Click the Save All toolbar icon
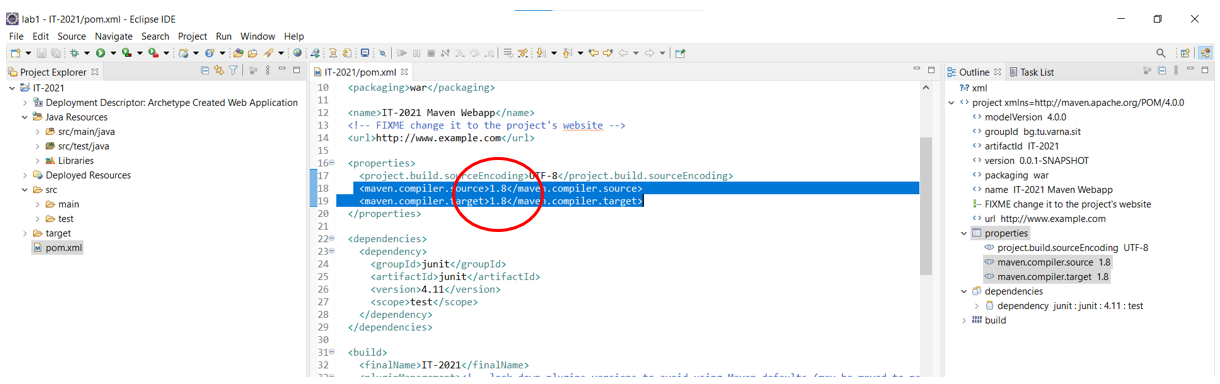Image resolution: width=1220 pixels, height=384 pixels. [56, 53]
